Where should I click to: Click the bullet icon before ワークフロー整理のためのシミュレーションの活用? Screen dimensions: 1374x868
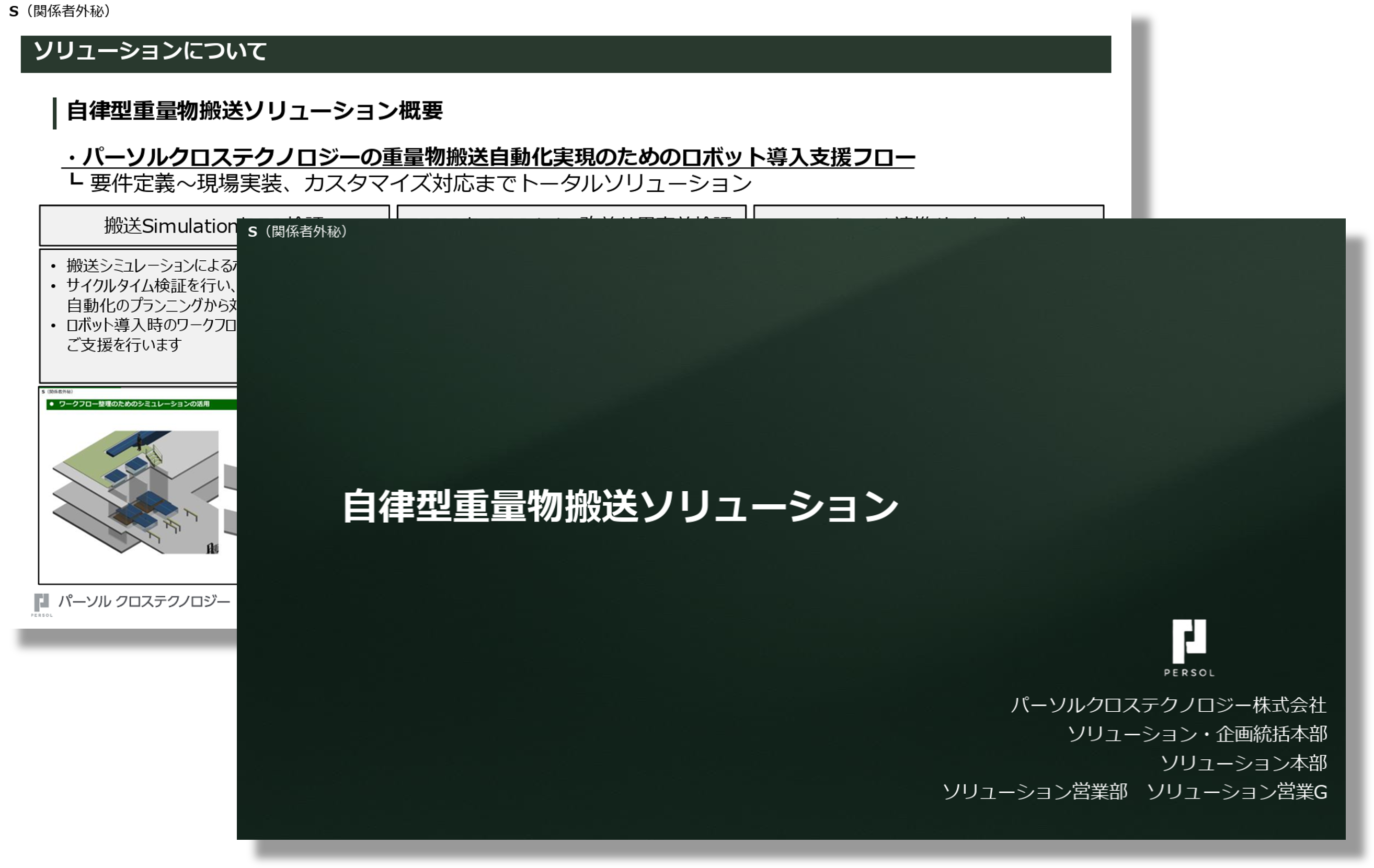click(x=52, y=404)
